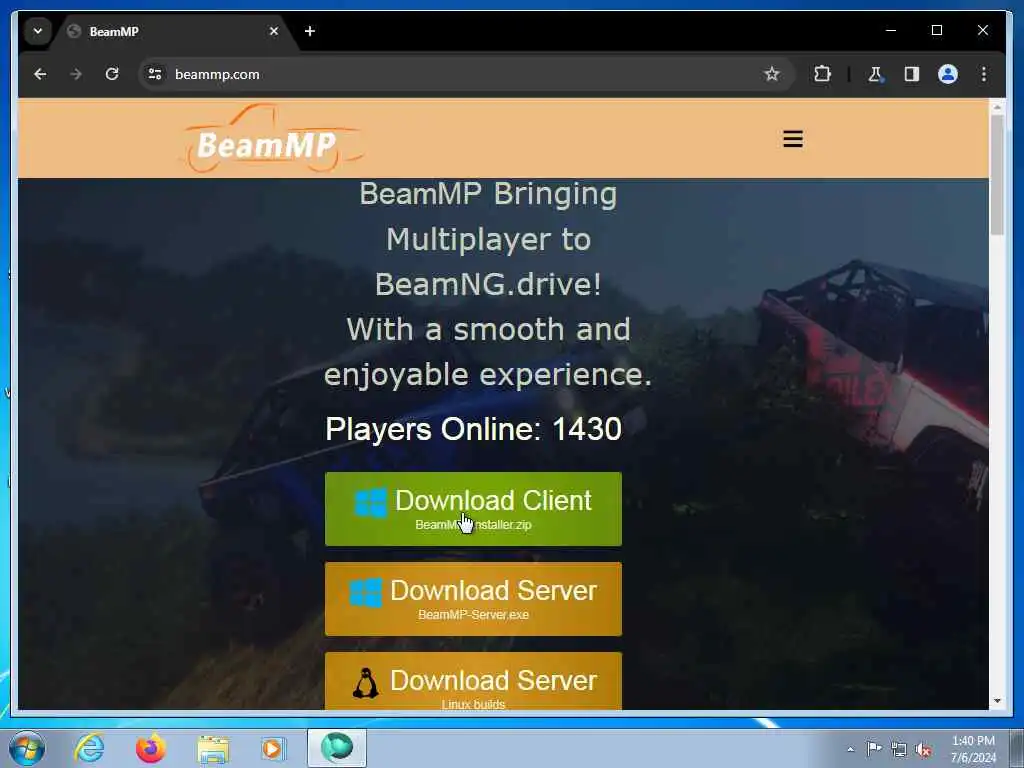Maximize the browser window
Image resolution: width=1024 pixels, height=768 pixels.
point(936,30)
